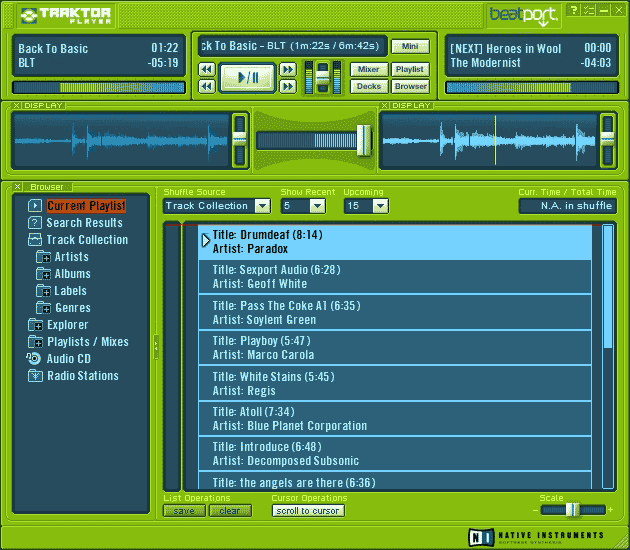Viewport: 630px width, 550px height.
Task: Expand the Albums folder
Action: coord(43,274)
